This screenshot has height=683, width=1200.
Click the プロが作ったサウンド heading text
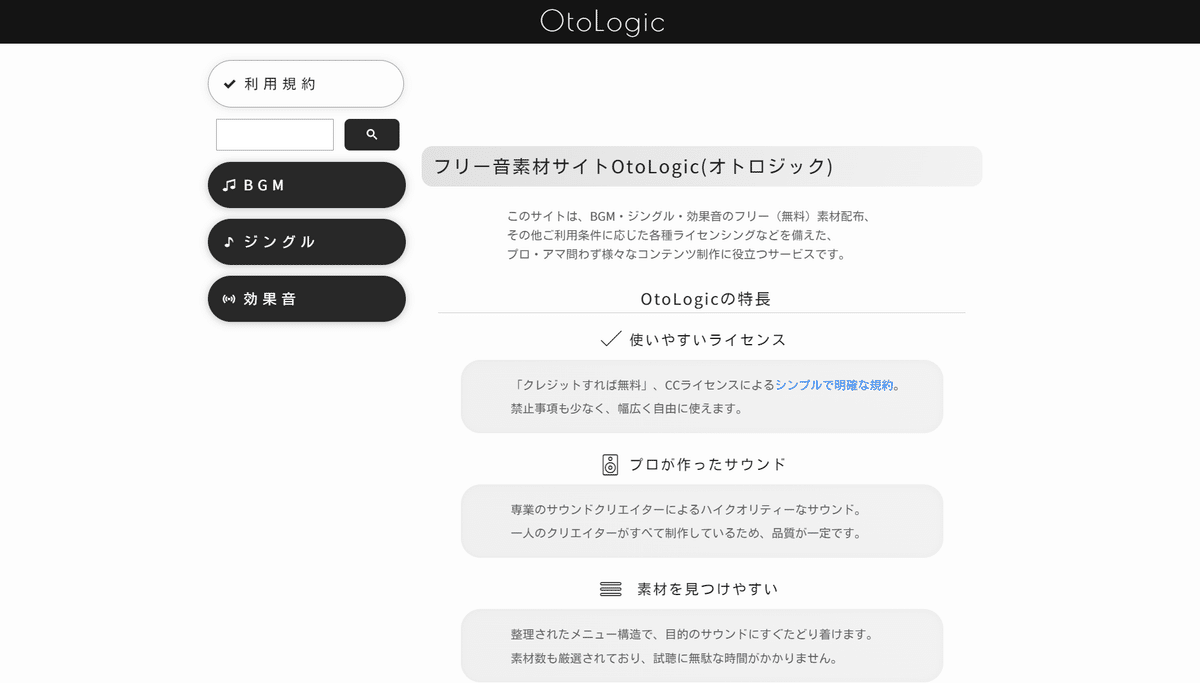(708, 464)
